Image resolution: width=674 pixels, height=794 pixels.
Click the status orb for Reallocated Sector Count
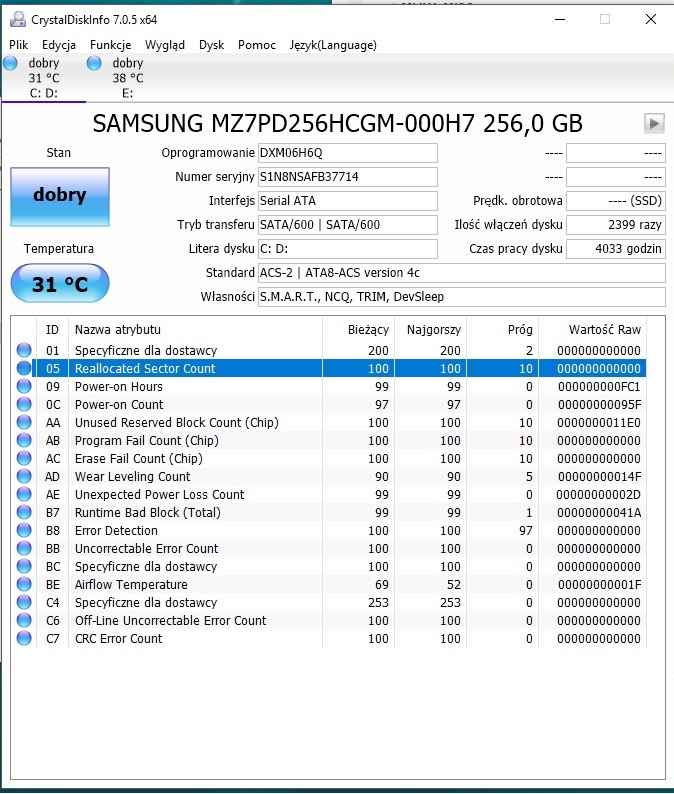pyautogui.click(x=24, y=368)
